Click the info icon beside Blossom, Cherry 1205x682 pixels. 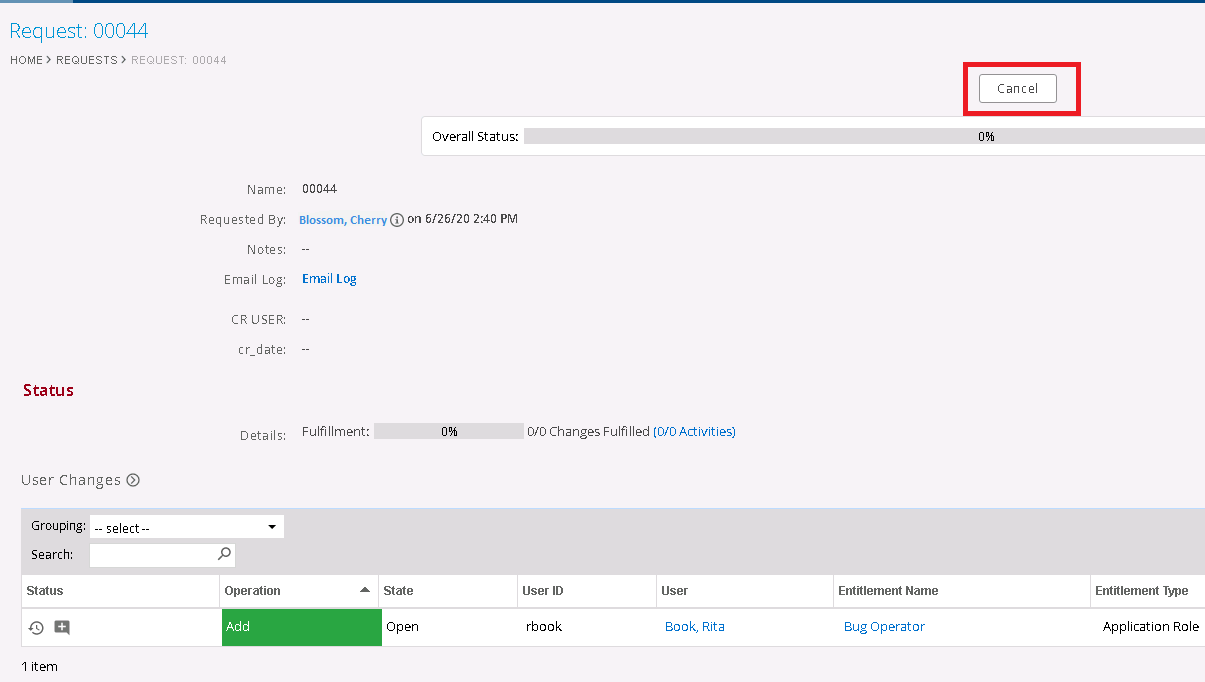click(397, 220)
